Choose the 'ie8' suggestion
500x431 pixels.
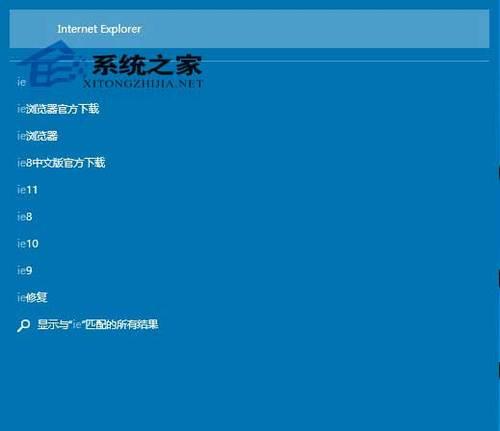click(x=25, y=217)
